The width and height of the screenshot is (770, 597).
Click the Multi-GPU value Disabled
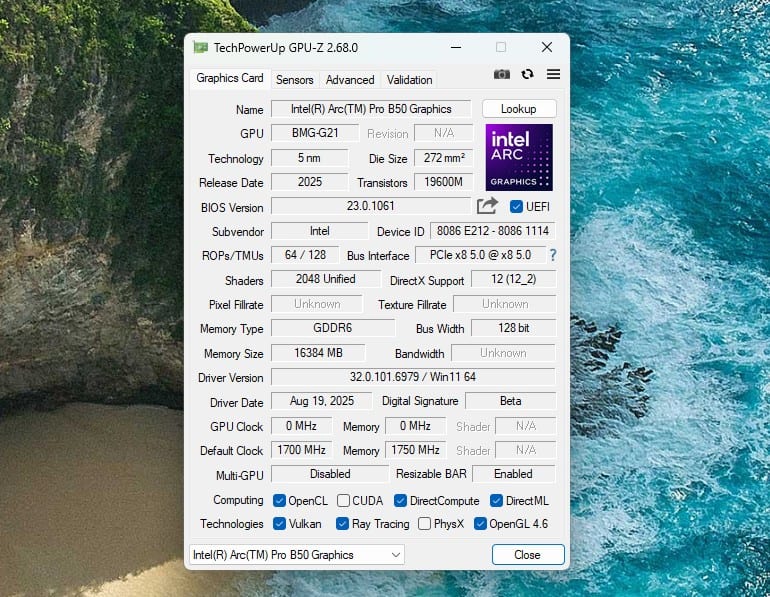pyautogui.click(x=330, y=474)
